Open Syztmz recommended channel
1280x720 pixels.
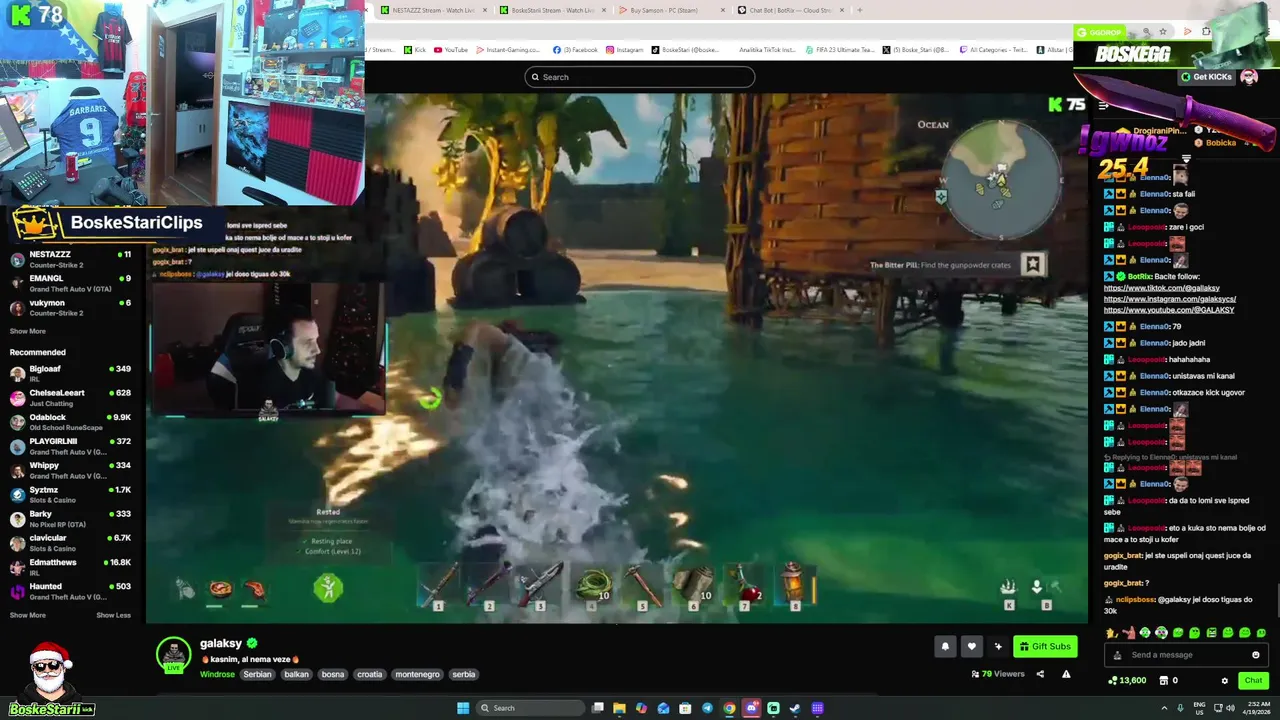click(70, 494)
